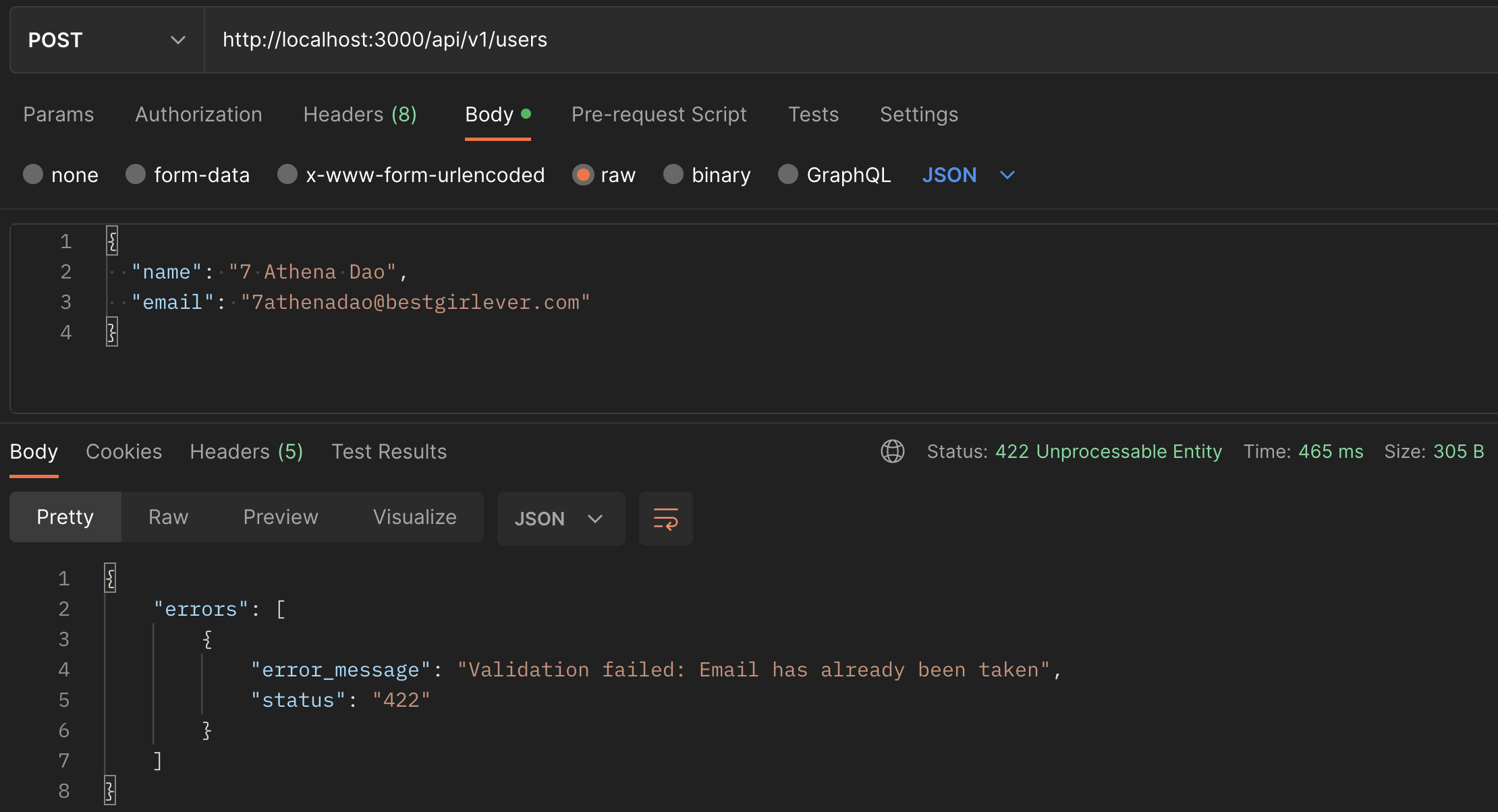Image resolution: width=1498 pixels, height=812 pixels.
Task: Open request Headers (8) tab
Action: (360, 115)
